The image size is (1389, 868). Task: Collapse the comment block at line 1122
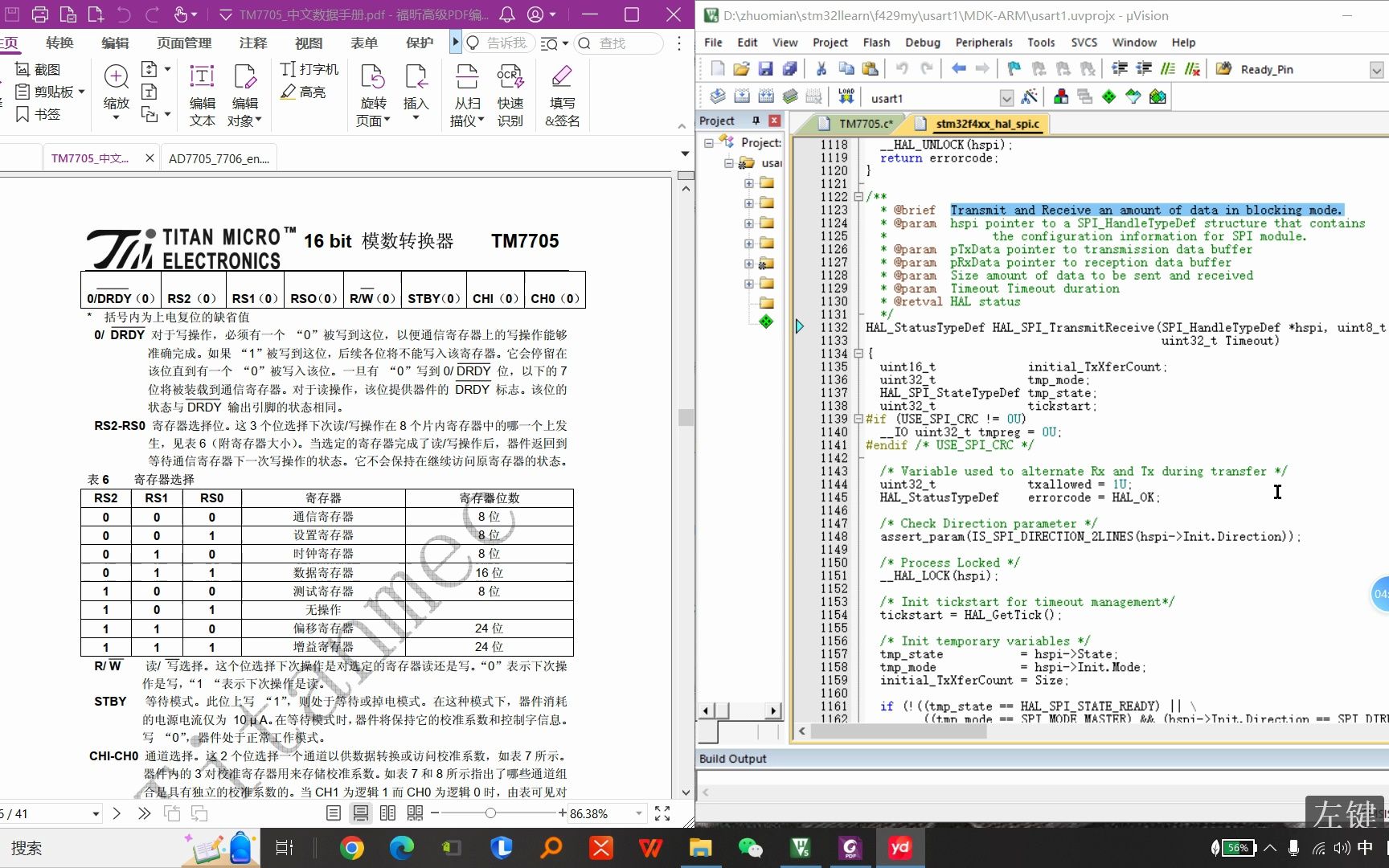point(858,196)
